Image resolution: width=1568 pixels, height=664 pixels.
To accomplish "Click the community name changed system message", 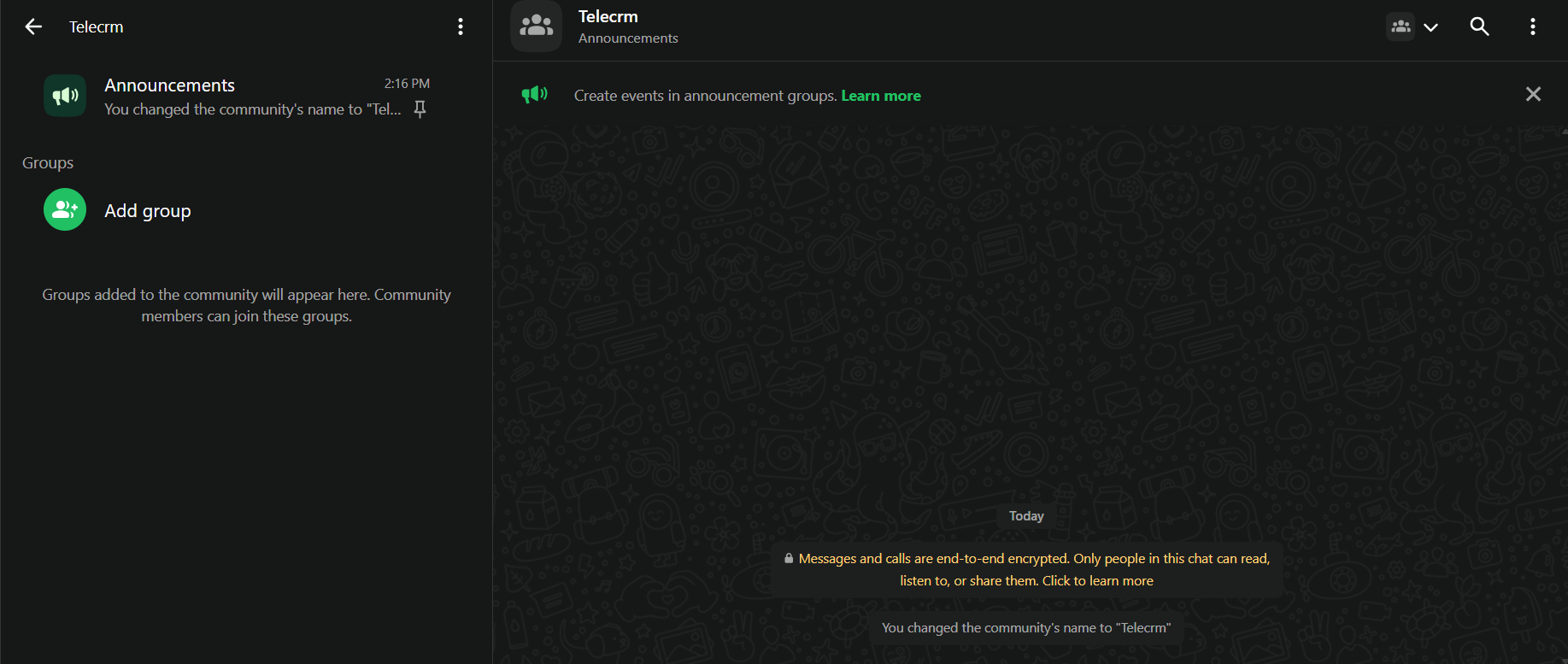I will 1026,628.
